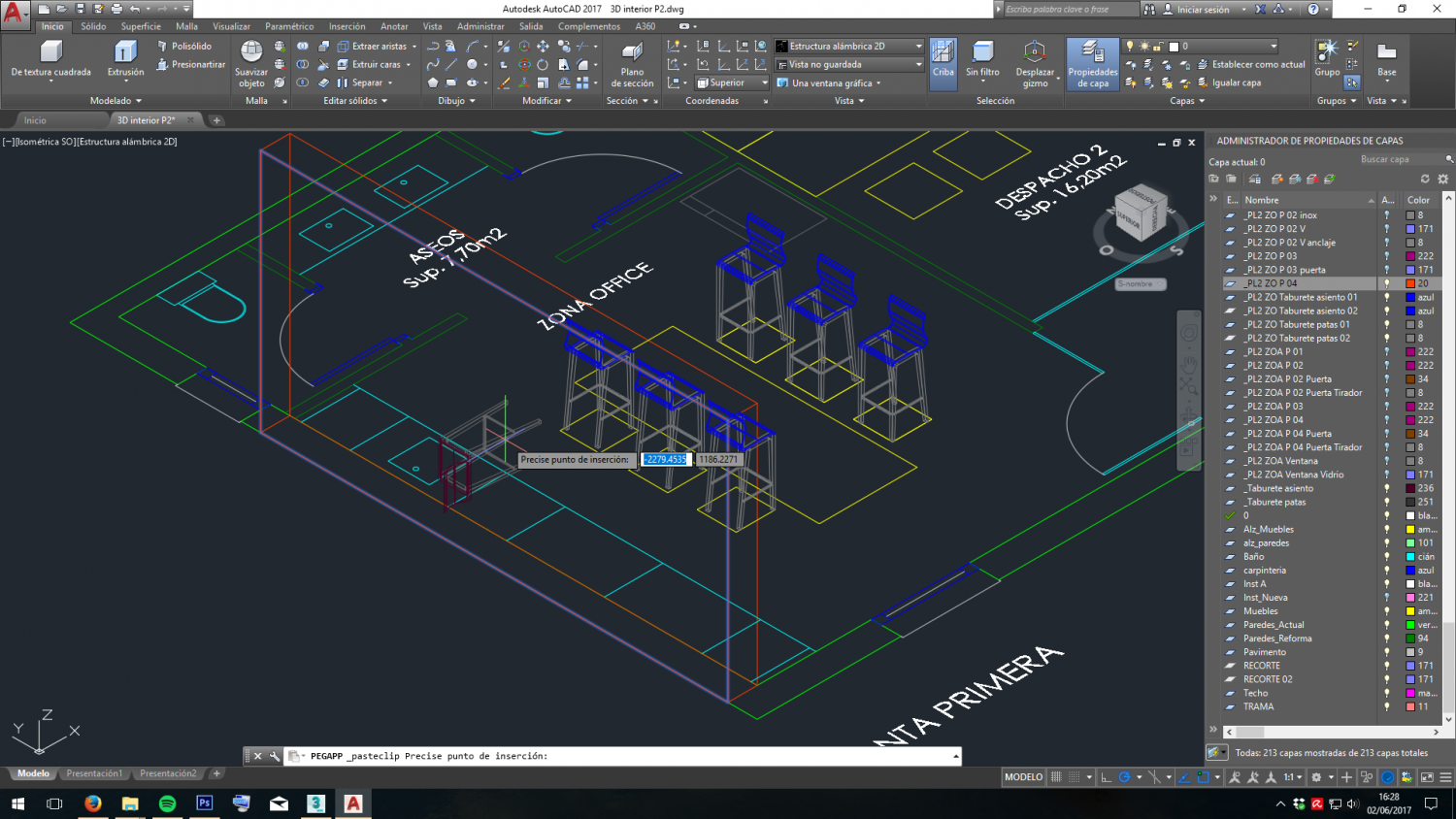Open the Estructura alámbrica 2D visual style dropdown
The height and width of the screenshot is (819, 1456).
coord(849,46)
